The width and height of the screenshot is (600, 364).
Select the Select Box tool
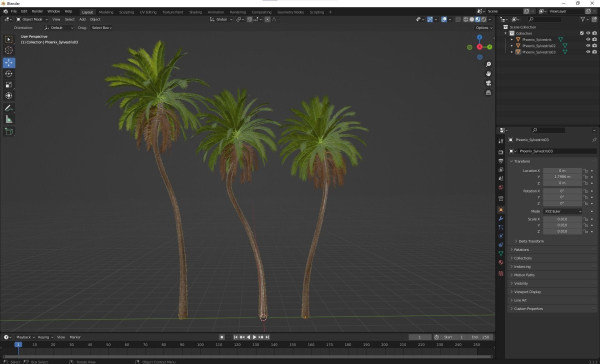point(9,39)
